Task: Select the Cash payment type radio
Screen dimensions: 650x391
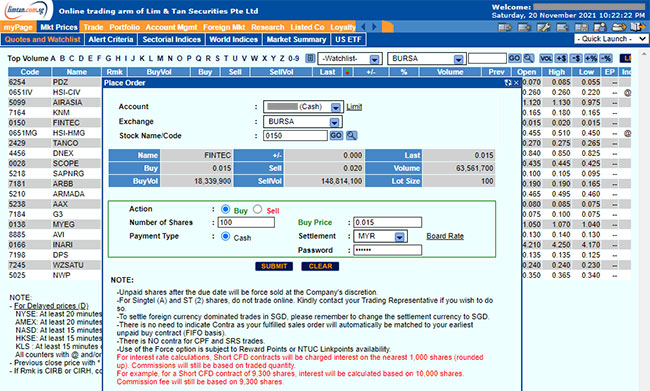Action: coord(226,237)
